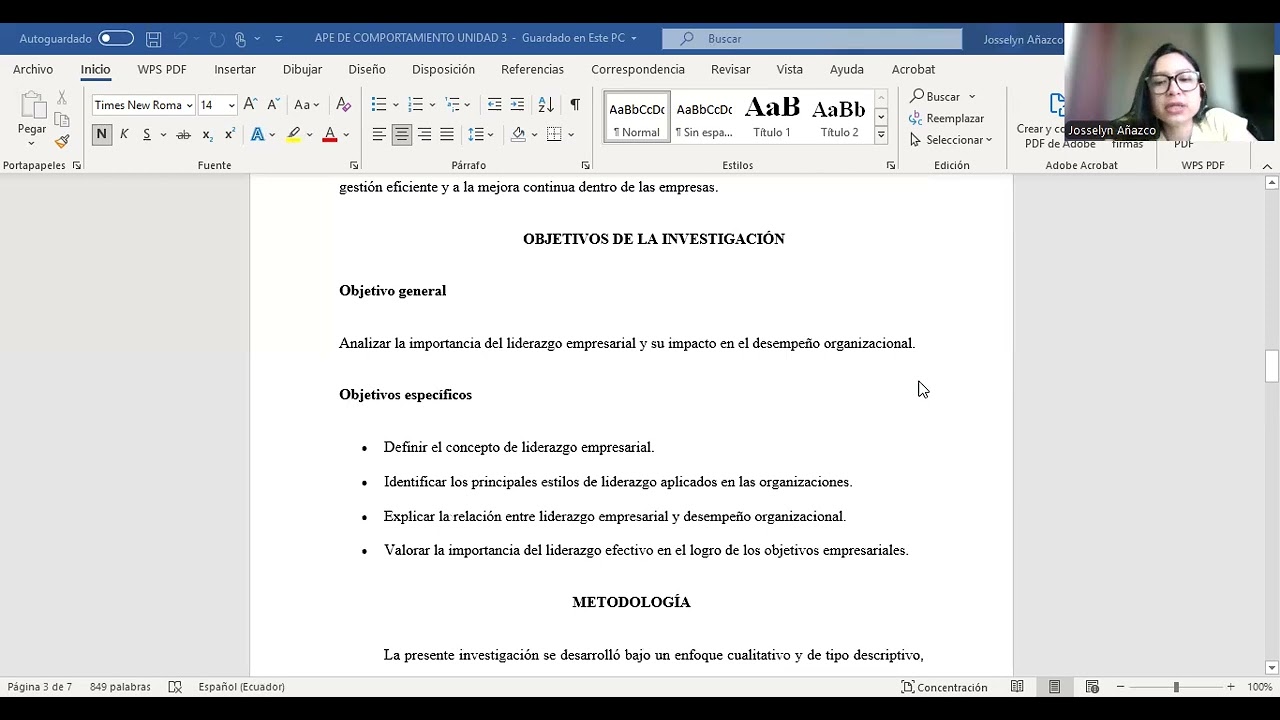The width and height of the screenshot is (1280, 720).
Task: Open the font color dropdown arrow
Action: pos(346,135)
